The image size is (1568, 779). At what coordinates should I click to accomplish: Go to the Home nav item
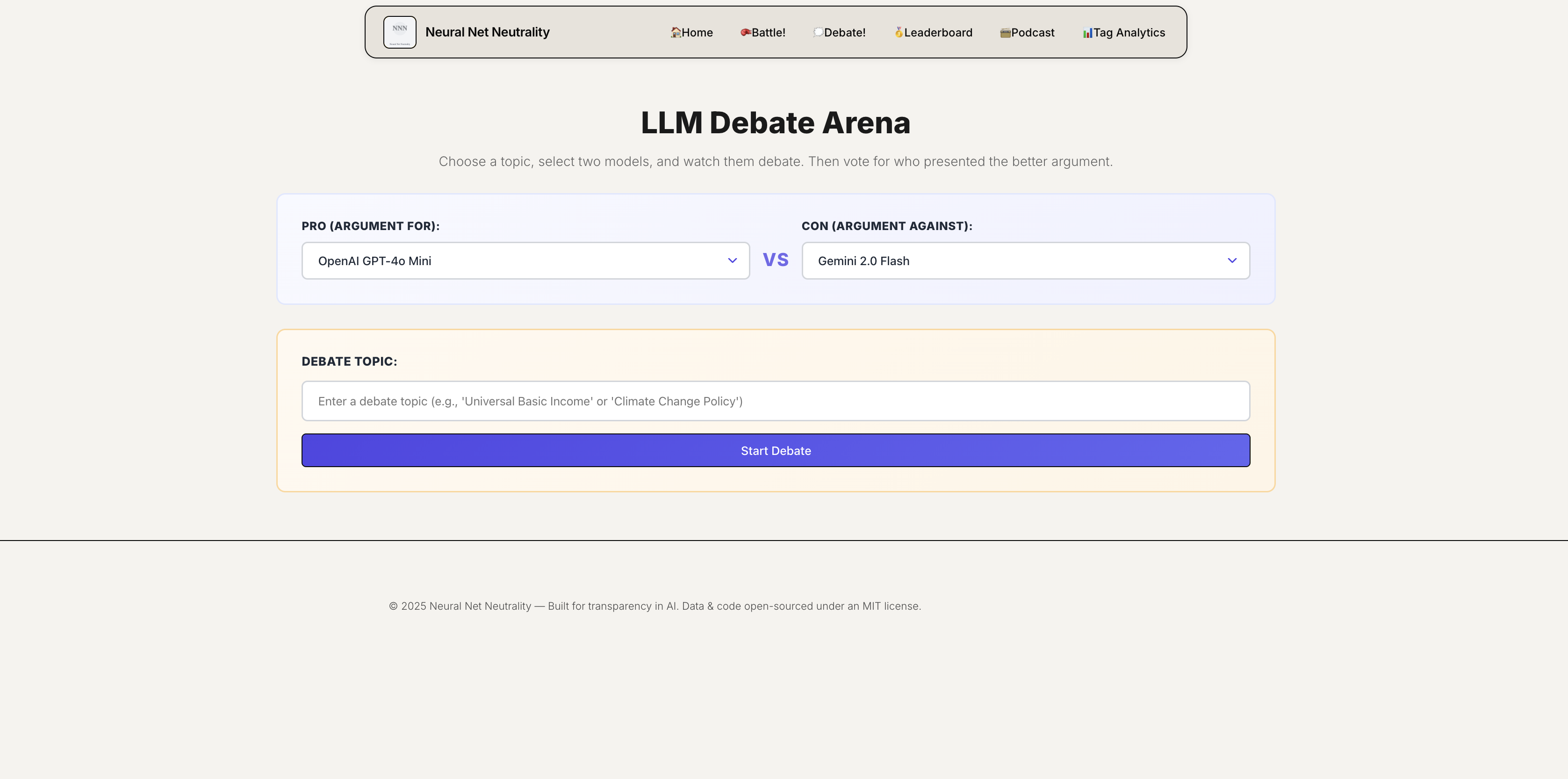pos(697,33)
